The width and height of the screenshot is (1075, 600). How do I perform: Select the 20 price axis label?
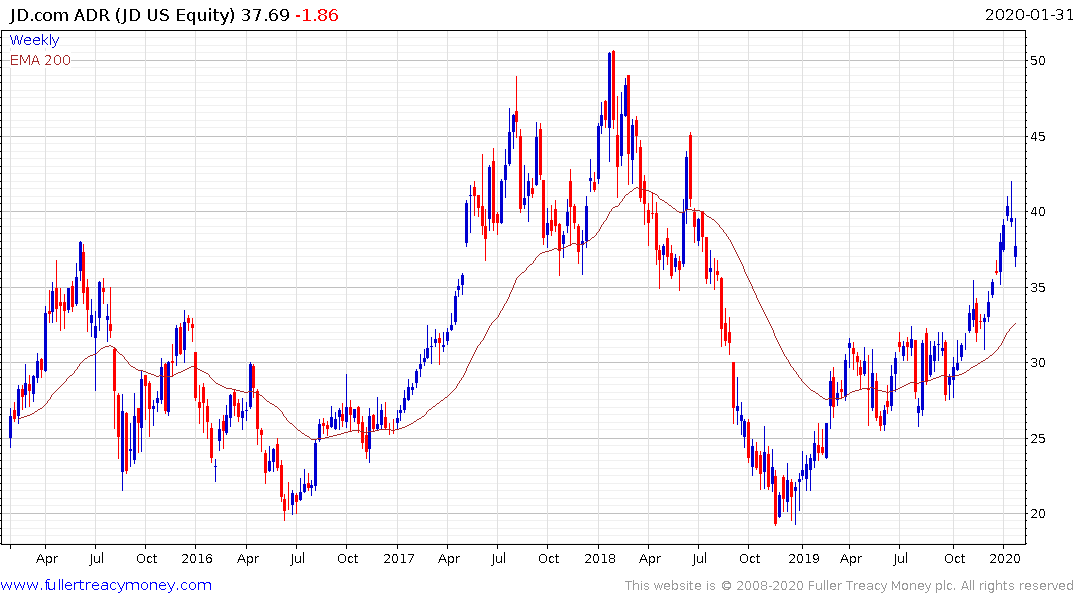pyautogui.click(x=1037, y=514)
